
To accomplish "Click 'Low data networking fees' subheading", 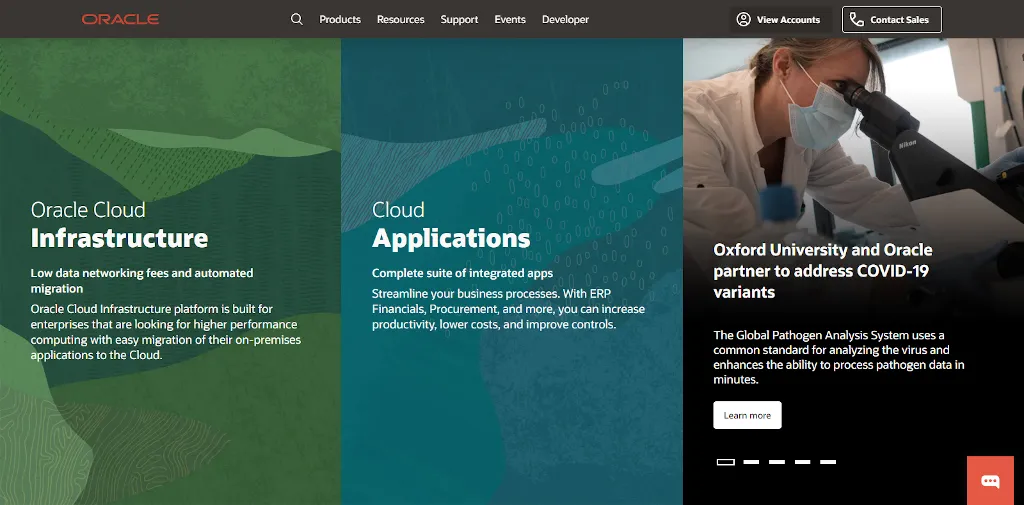I will 142,280.
